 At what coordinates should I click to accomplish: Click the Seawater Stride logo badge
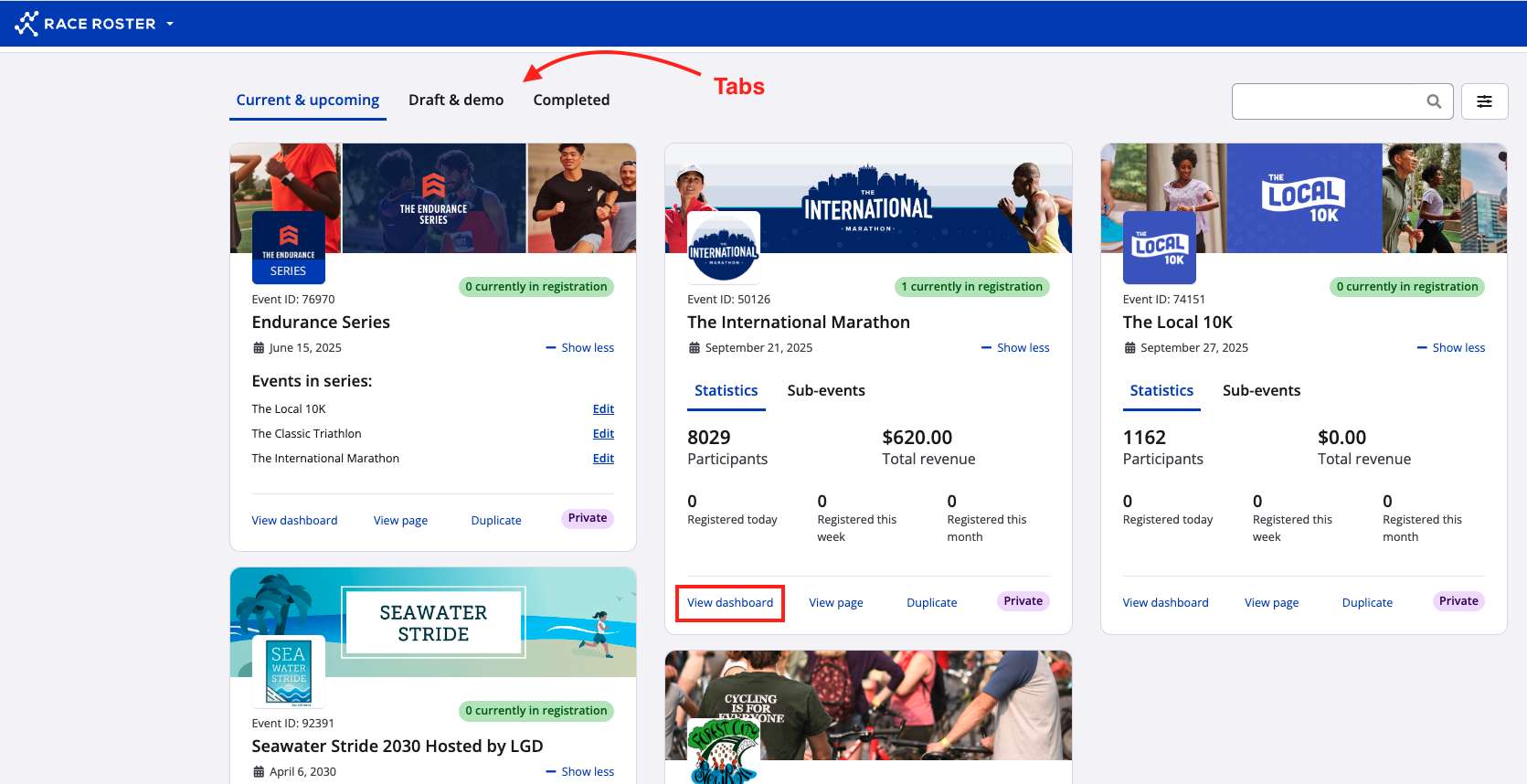point(288,672)
